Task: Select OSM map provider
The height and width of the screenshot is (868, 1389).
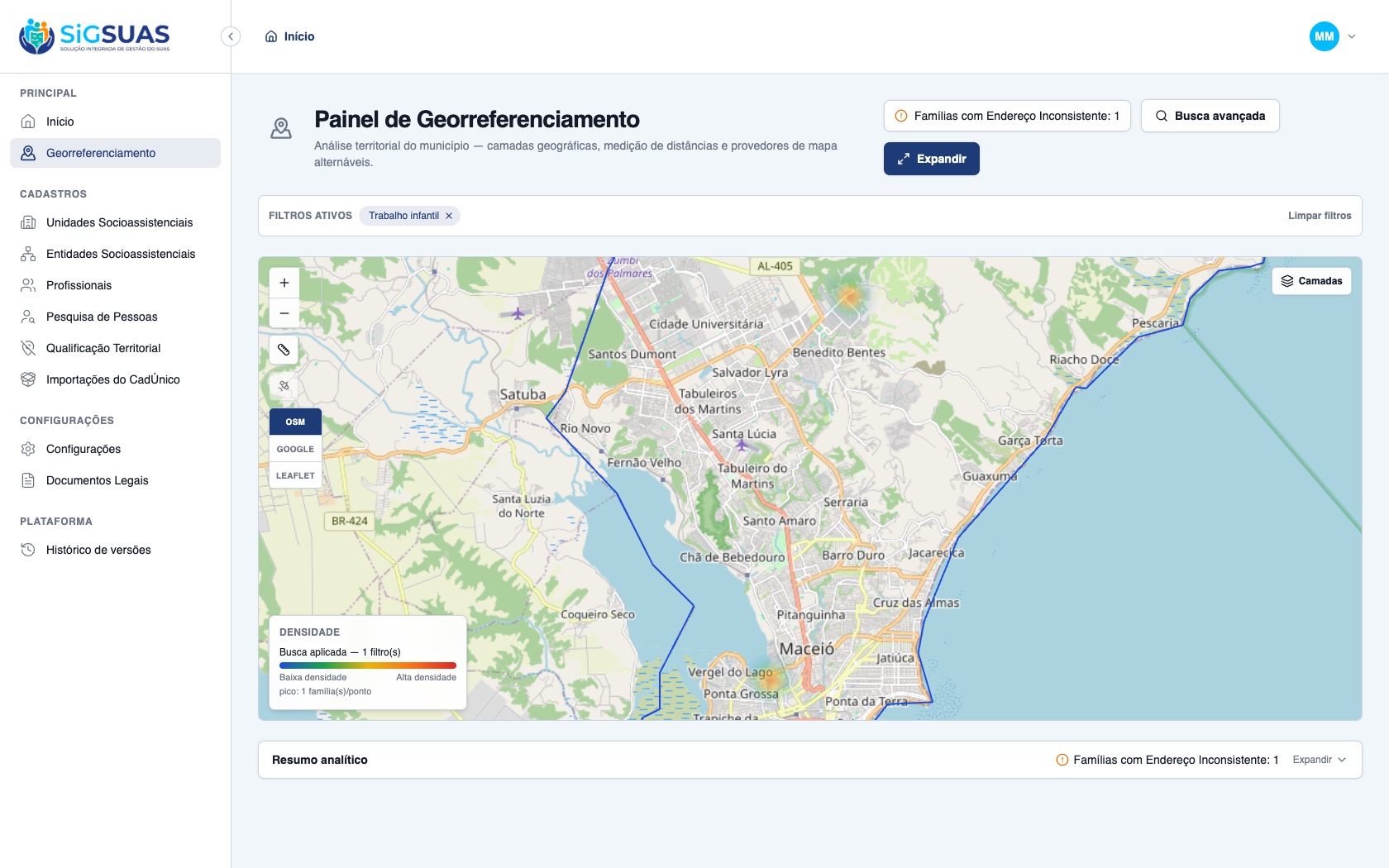Action: click(x=295, y=422)
